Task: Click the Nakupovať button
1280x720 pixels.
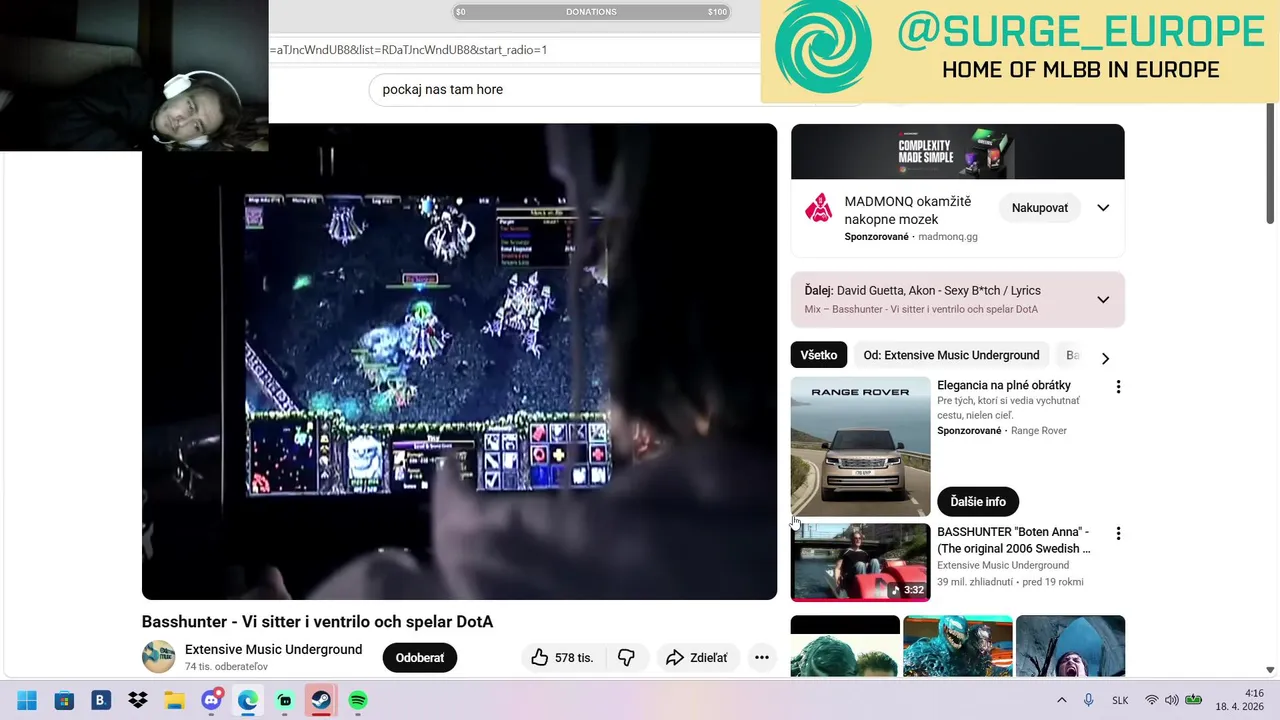Action: pos(1040,208)
